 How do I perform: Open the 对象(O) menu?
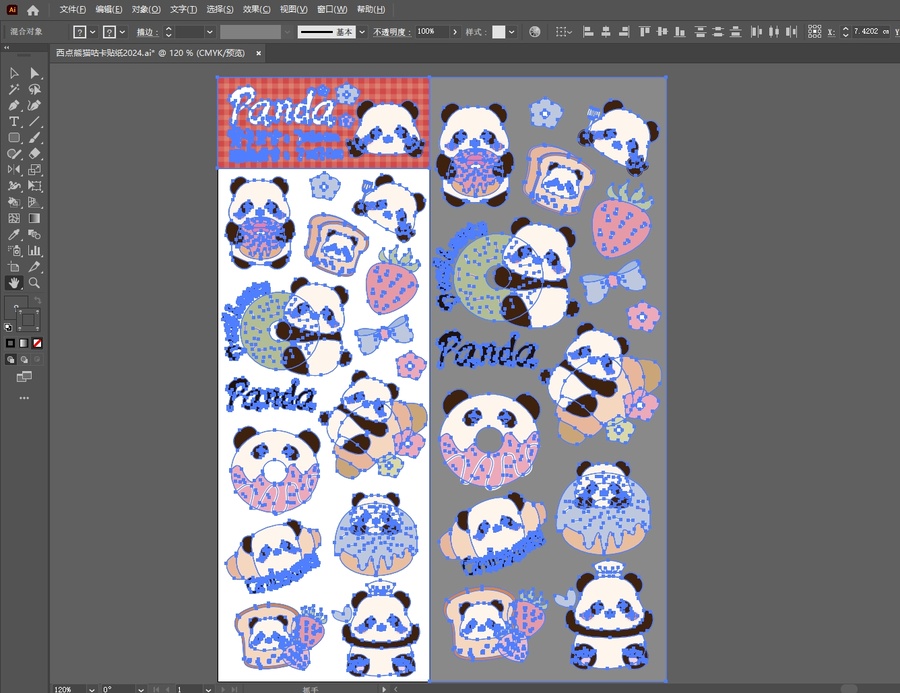[146, 9]
